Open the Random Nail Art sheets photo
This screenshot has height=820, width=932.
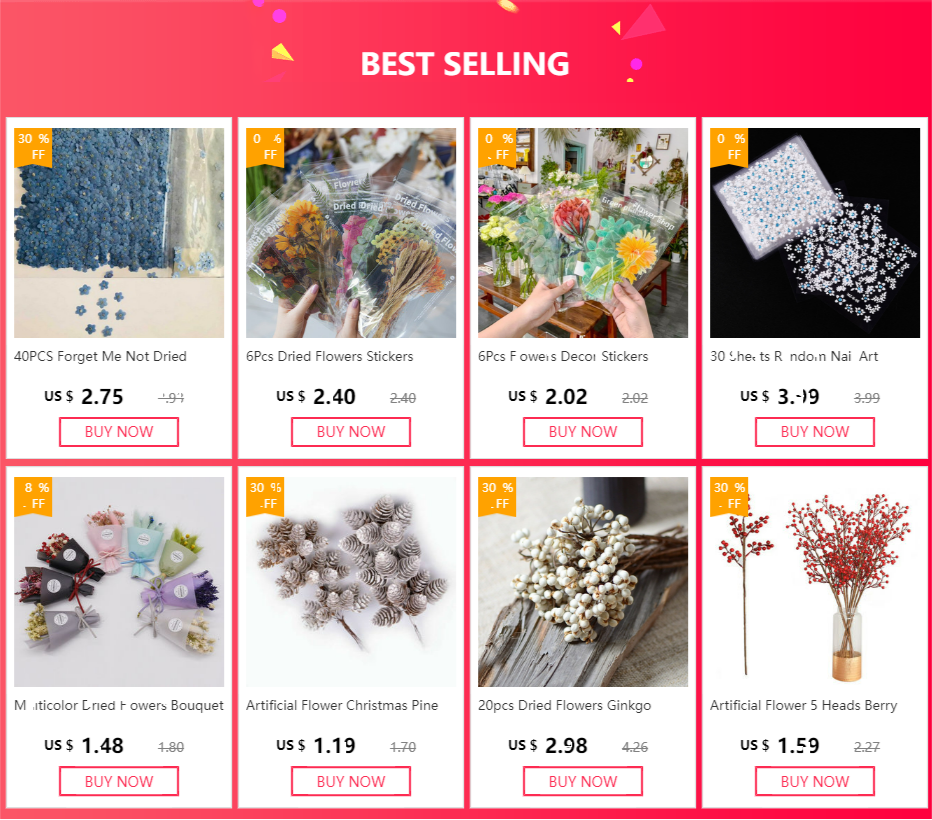pos(815,233)
